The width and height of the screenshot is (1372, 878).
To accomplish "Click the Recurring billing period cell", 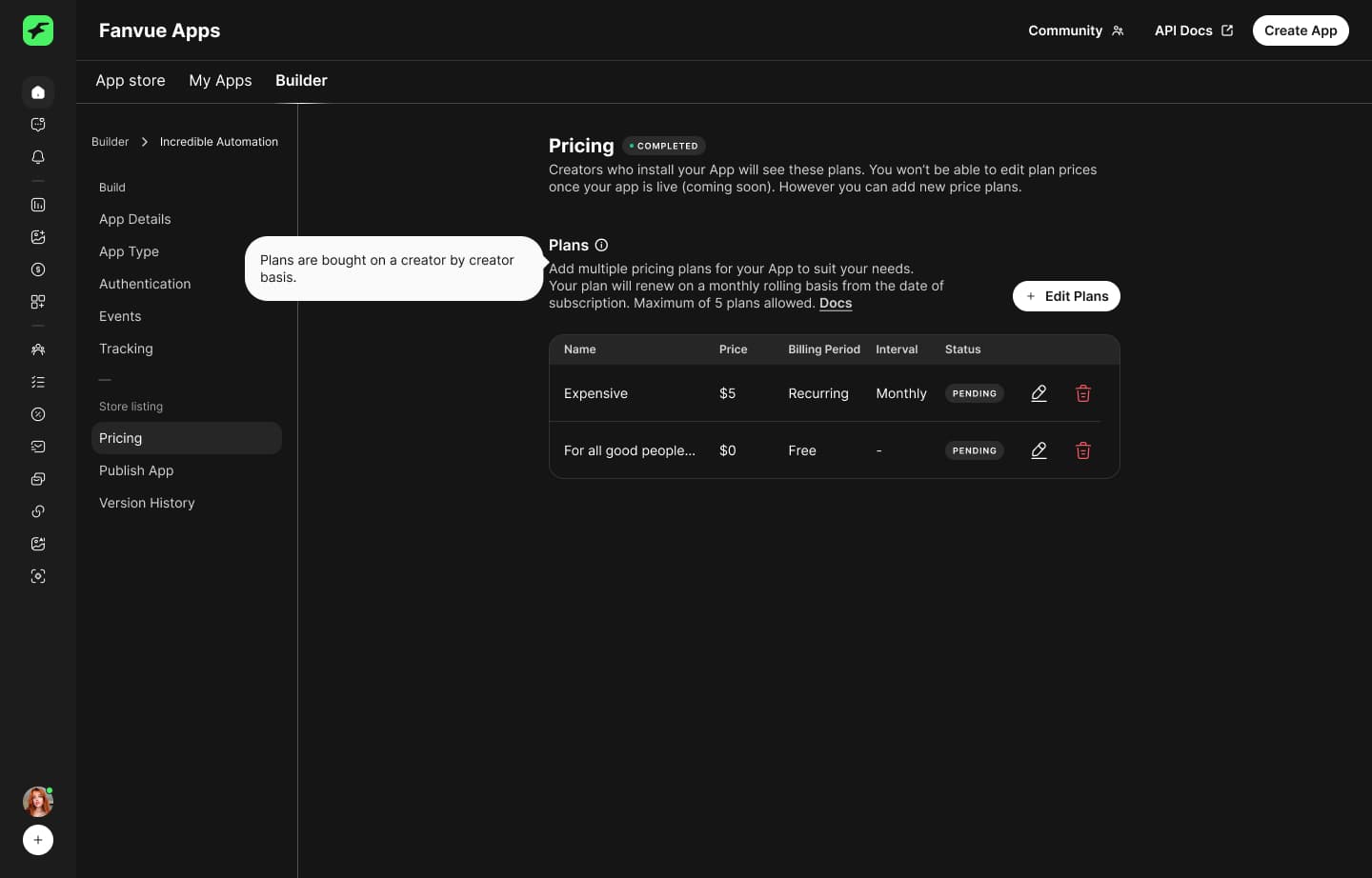I will coord(818,393).
